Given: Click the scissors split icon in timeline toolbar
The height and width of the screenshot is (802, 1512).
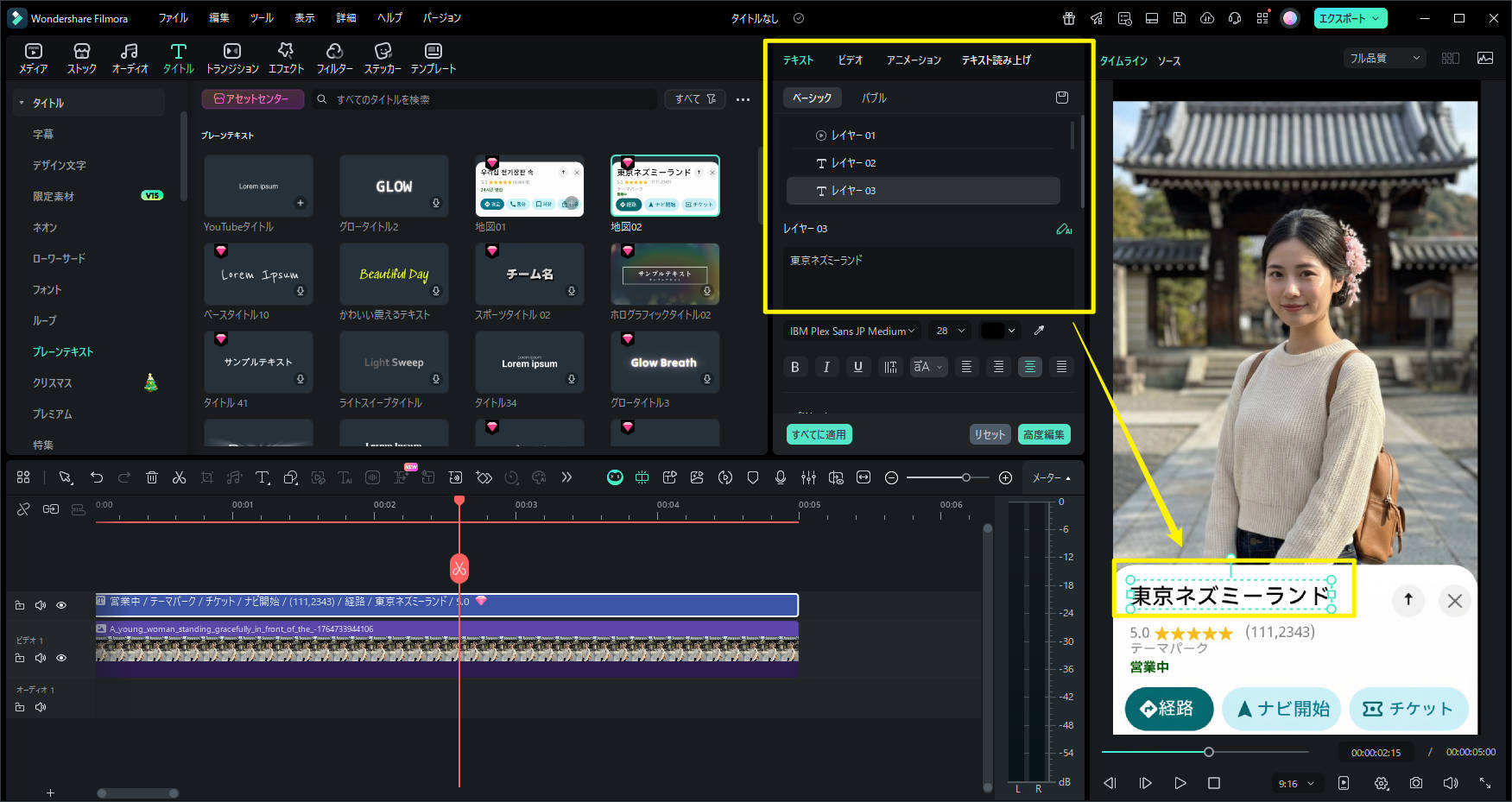Looking at the screenshot, I should 179,477.
